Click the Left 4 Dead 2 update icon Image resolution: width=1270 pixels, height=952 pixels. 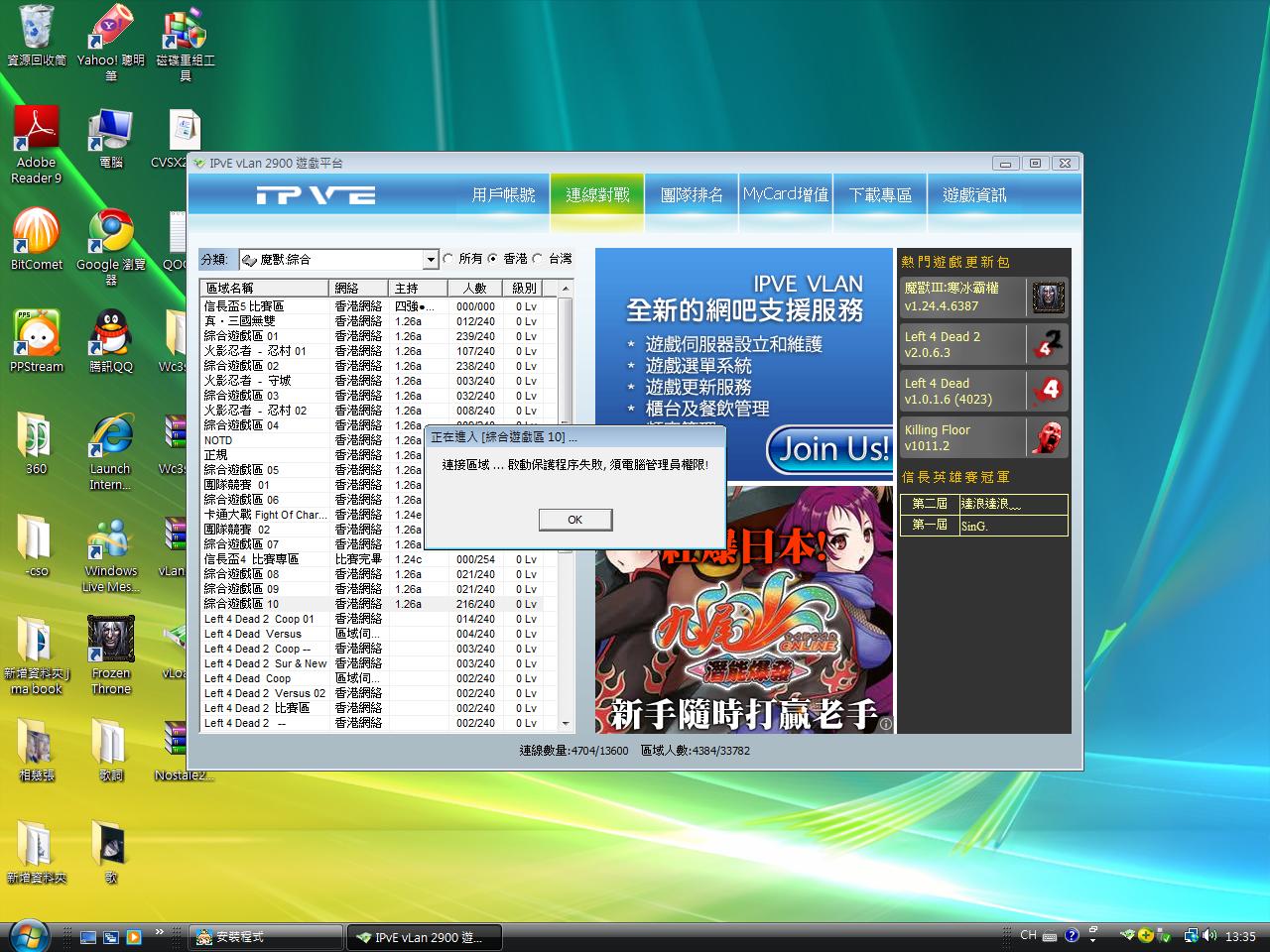pos(1048,344)
